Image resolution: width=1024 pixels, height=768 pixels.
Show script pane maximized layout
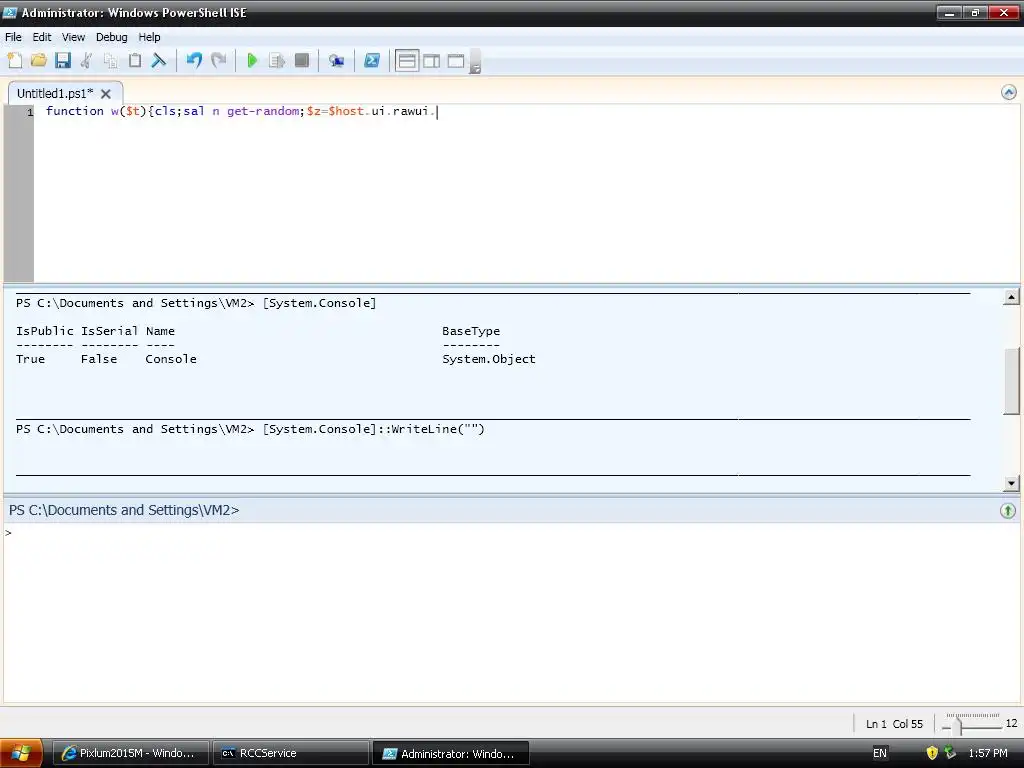(x=456, y=61)
